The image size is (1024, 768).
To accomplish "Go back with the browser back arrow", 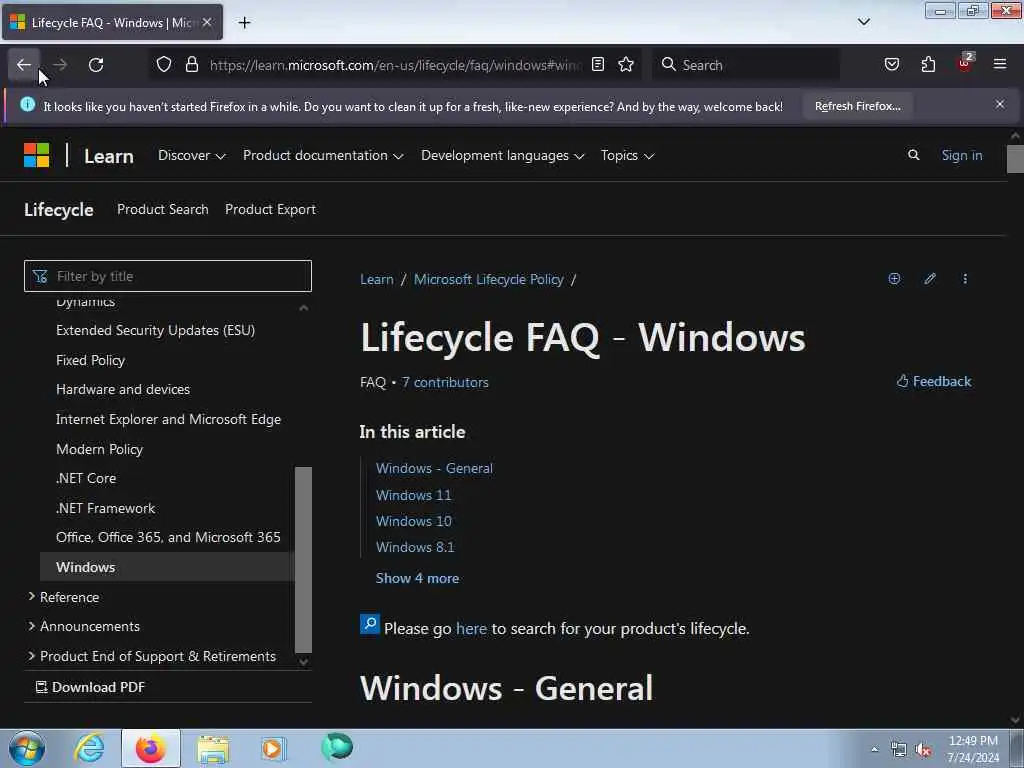I will (24, 65).
